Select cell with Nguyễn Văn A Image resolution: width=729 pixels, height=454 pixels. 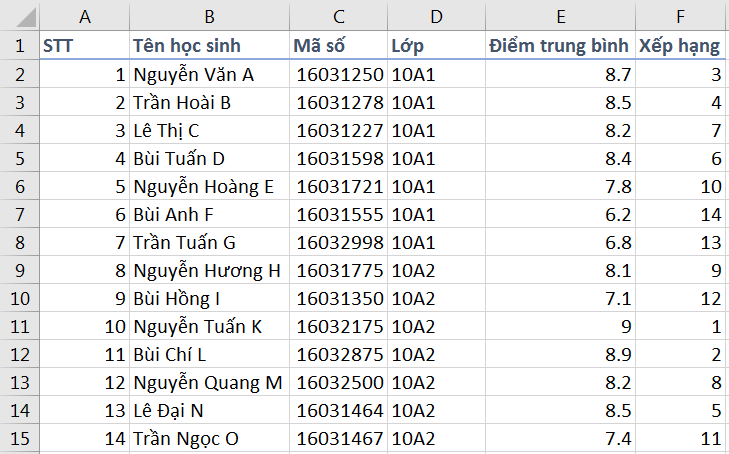coord(209,74)
